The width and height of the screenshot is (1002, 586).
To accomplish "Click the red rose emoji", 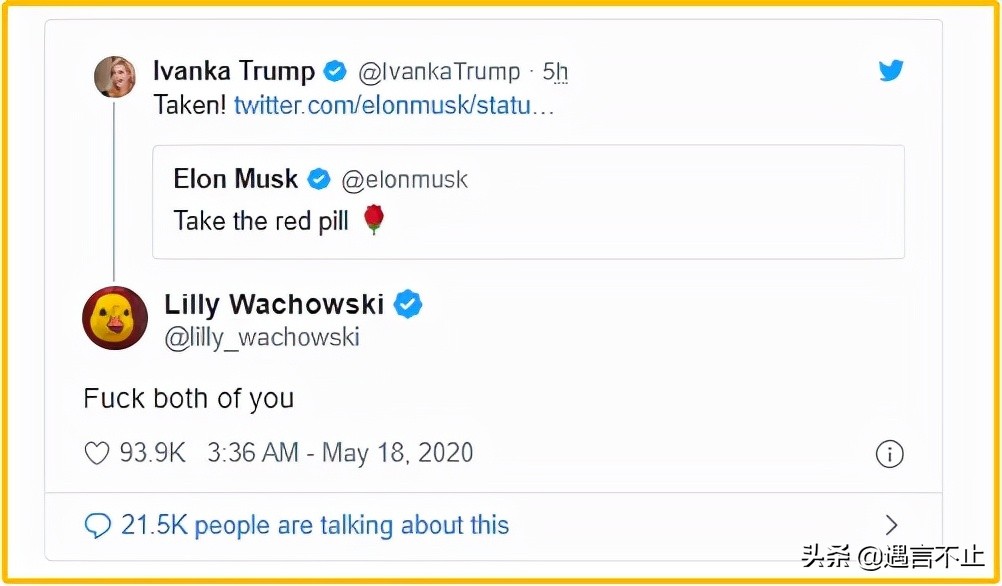I will (x=373, y=220).
